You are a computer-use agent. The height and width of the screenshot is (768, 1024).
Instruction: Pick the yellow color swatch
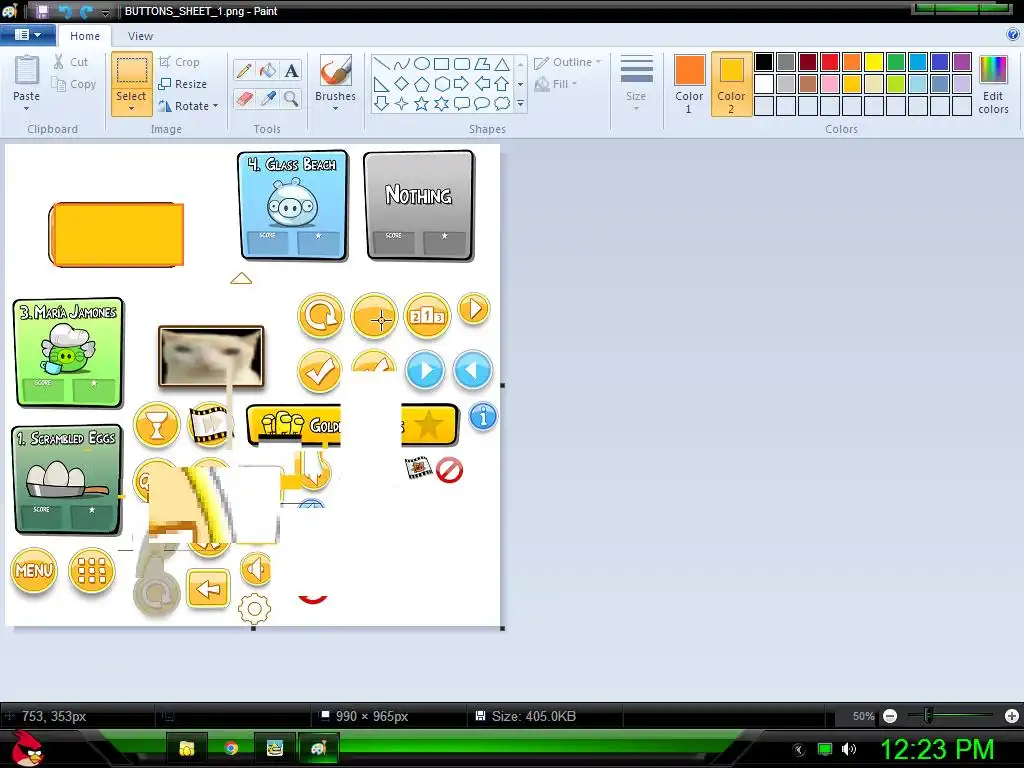coord(874,62)
